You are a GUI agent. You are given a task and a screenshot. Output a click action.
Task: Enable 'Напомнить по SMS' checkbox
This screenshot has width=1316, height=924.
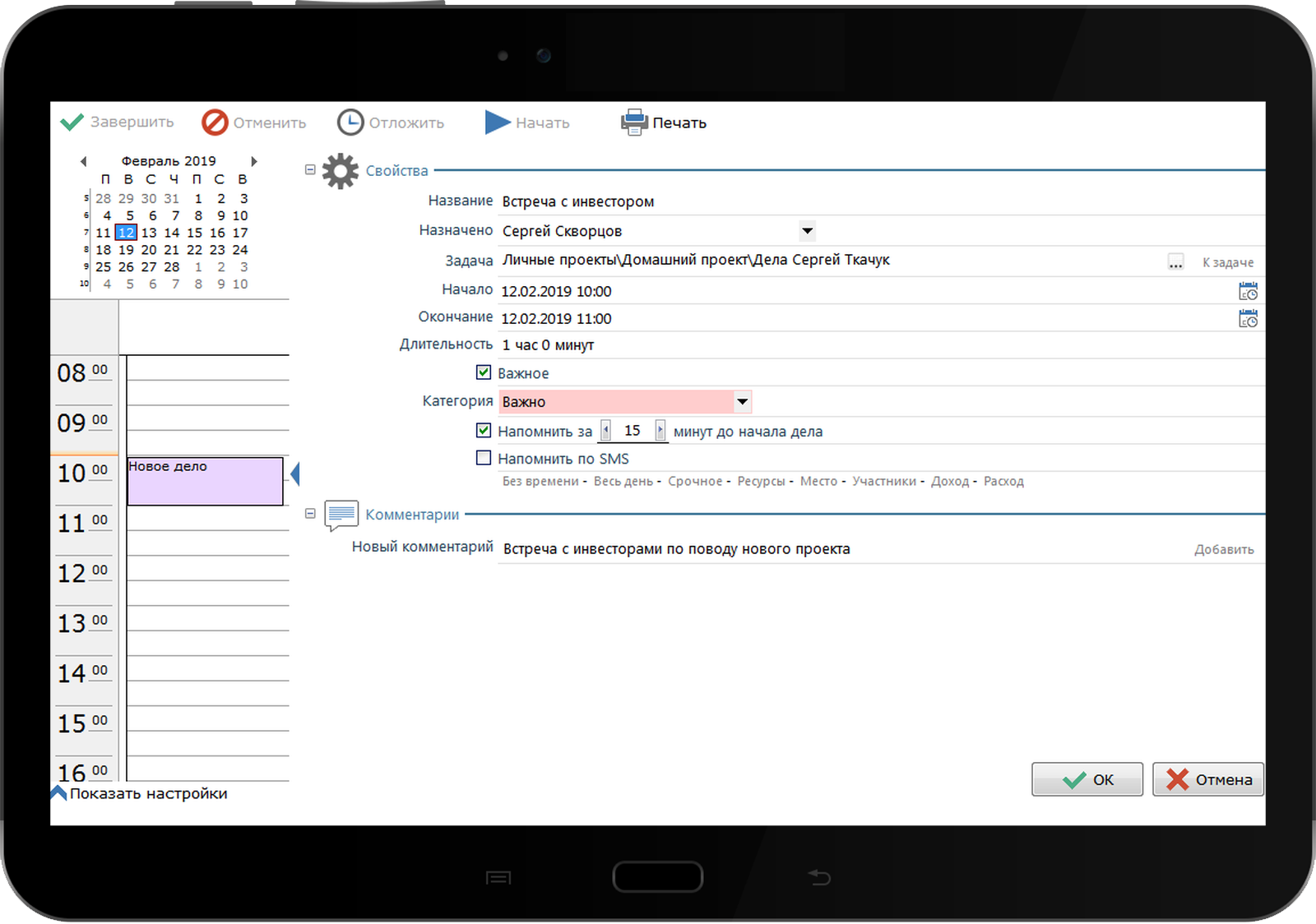(484, 458)
